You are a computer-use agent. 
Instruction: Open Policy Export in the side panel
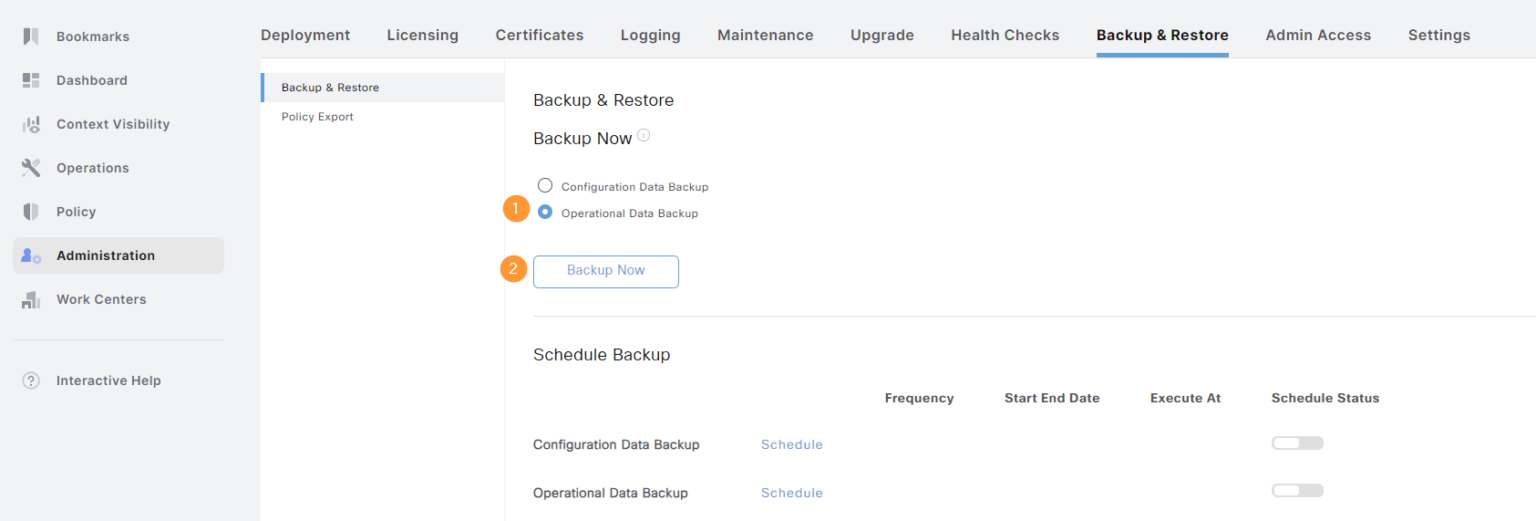[x=317, y=117]
